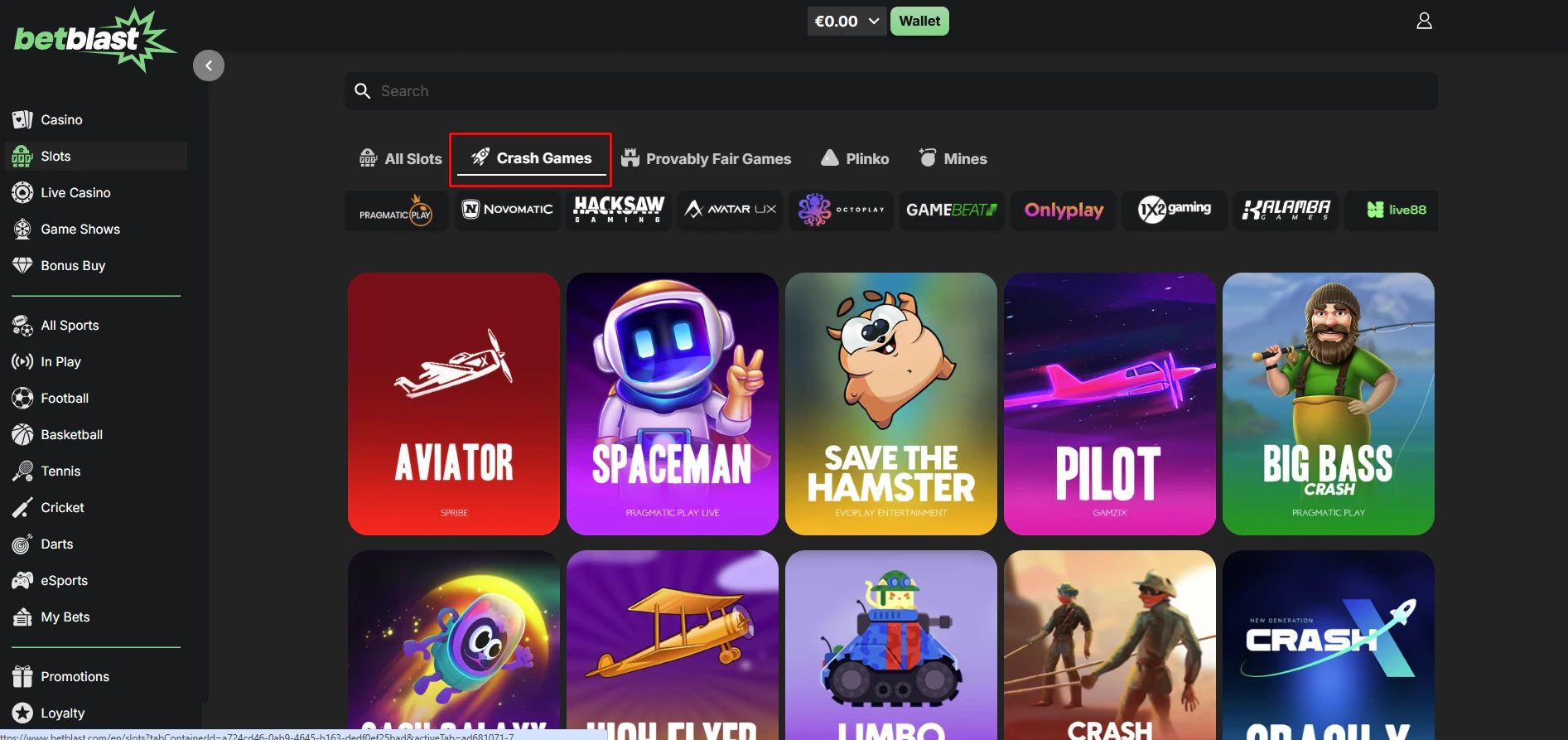
Task: Click the betblast logo
Action: pos(95,39)
